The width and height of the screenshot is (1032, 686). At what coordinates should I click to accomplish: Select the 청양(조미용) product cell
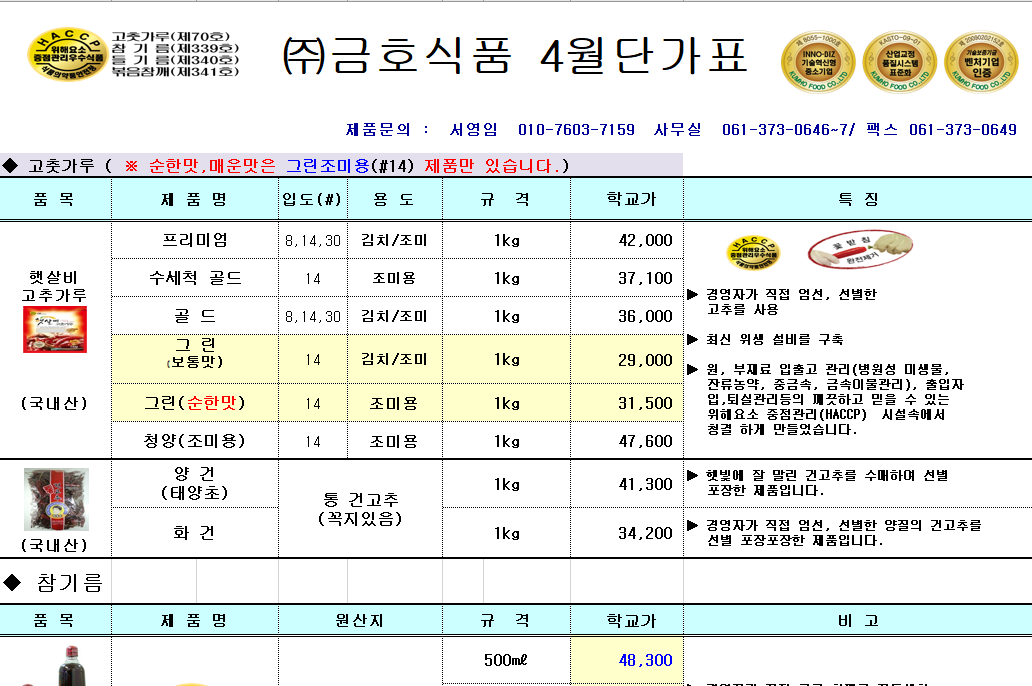(195, 440)
